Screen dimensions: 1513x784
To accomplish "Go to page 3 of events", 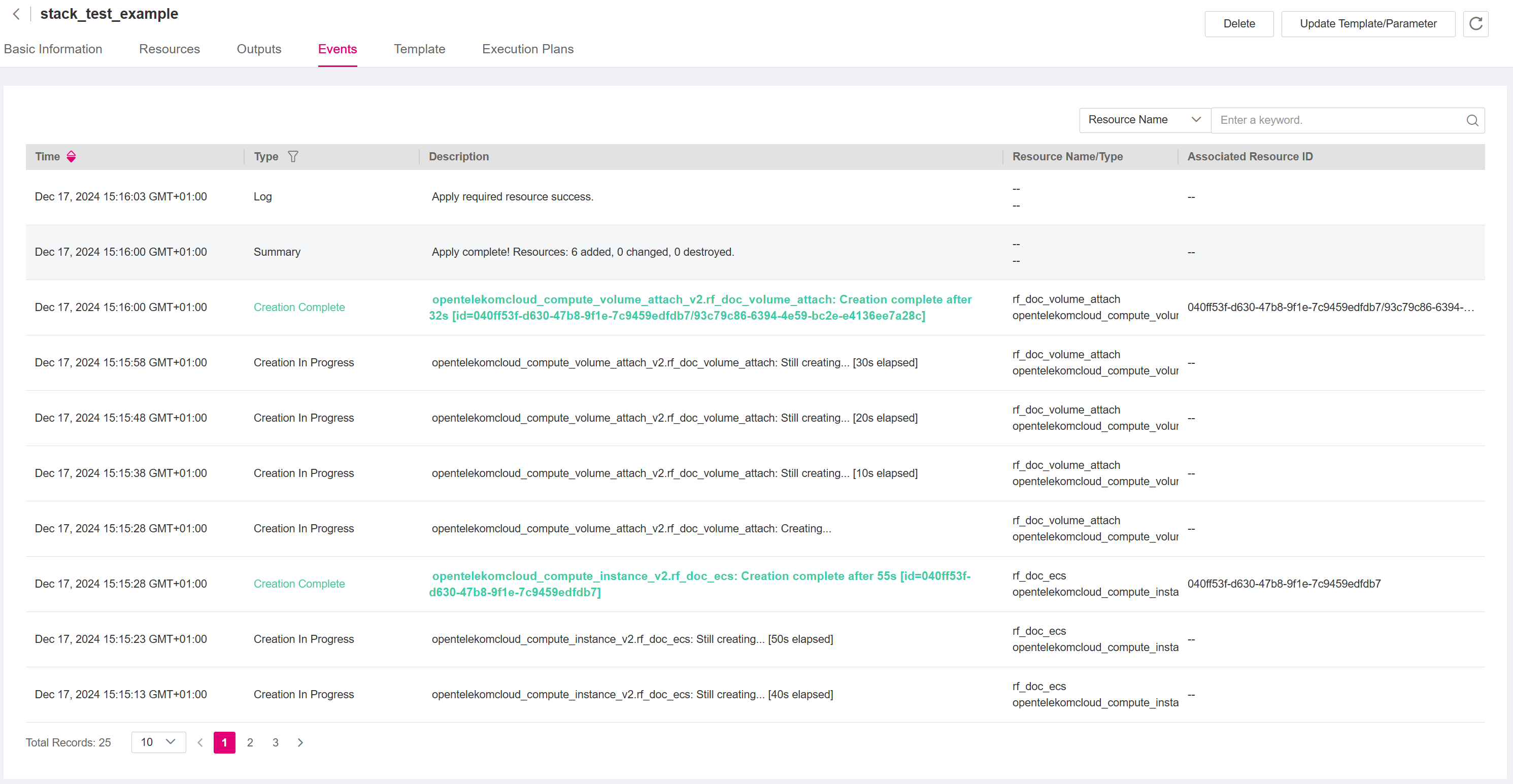I will [x=276, y=742].
